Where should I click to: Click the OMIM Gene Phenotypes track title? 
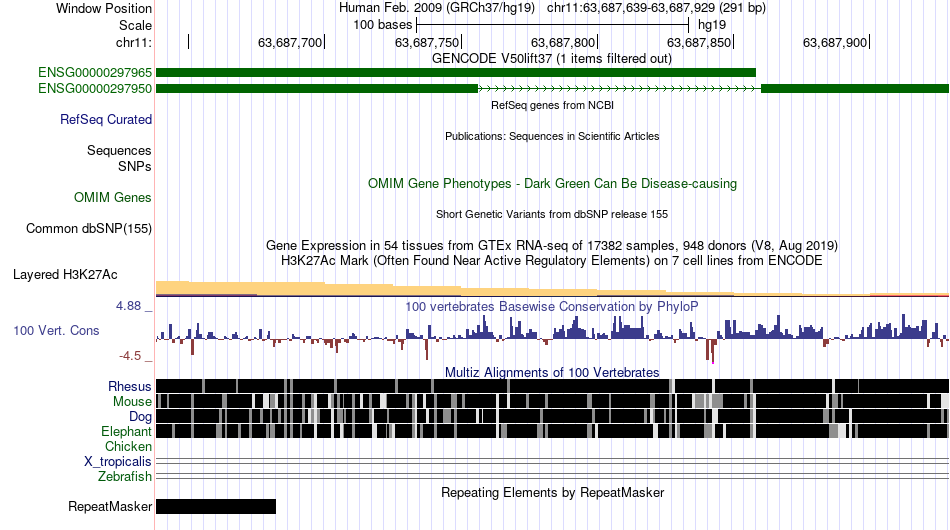click(553, 184)
